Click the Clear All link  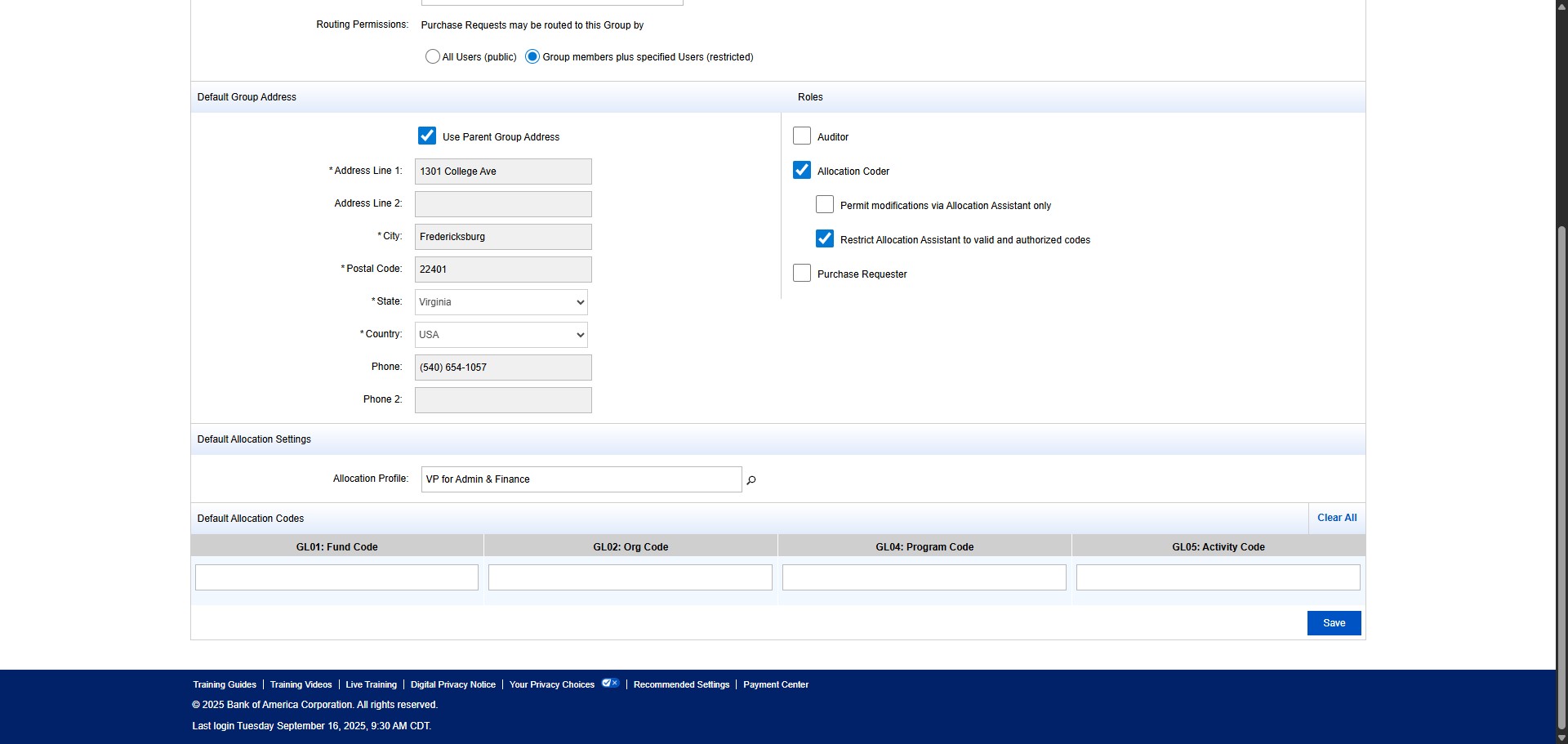click(x=1336, y=517)
